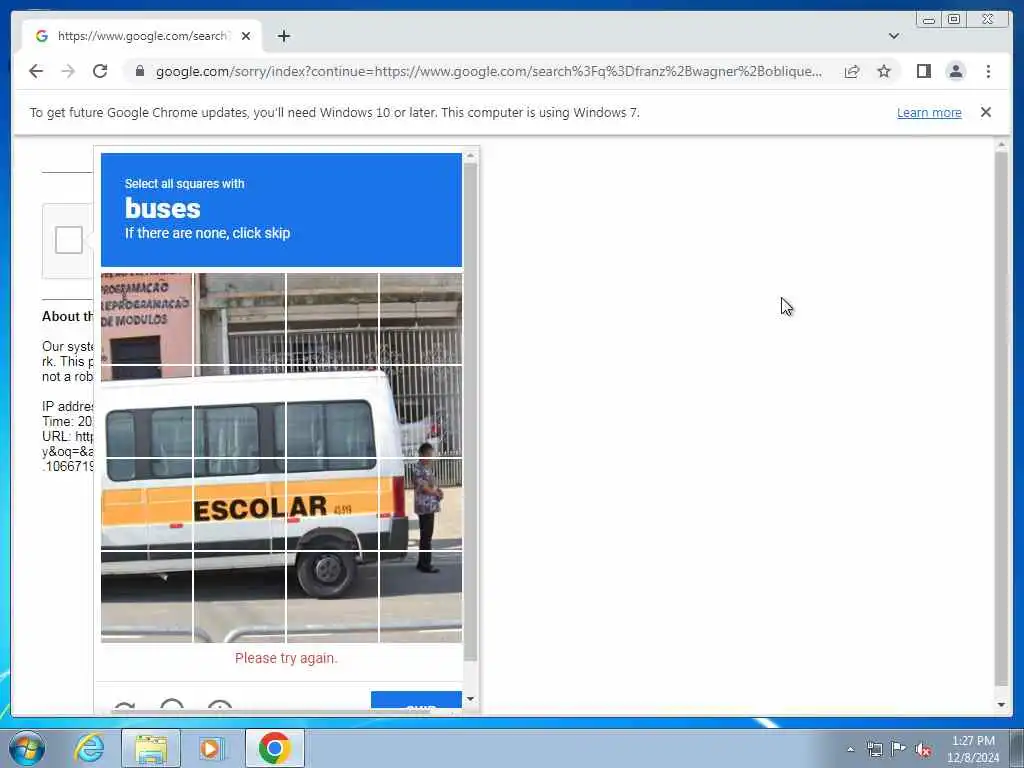Select the top-right fence tile
1024x768 pixels.
[x=421, y=319]
